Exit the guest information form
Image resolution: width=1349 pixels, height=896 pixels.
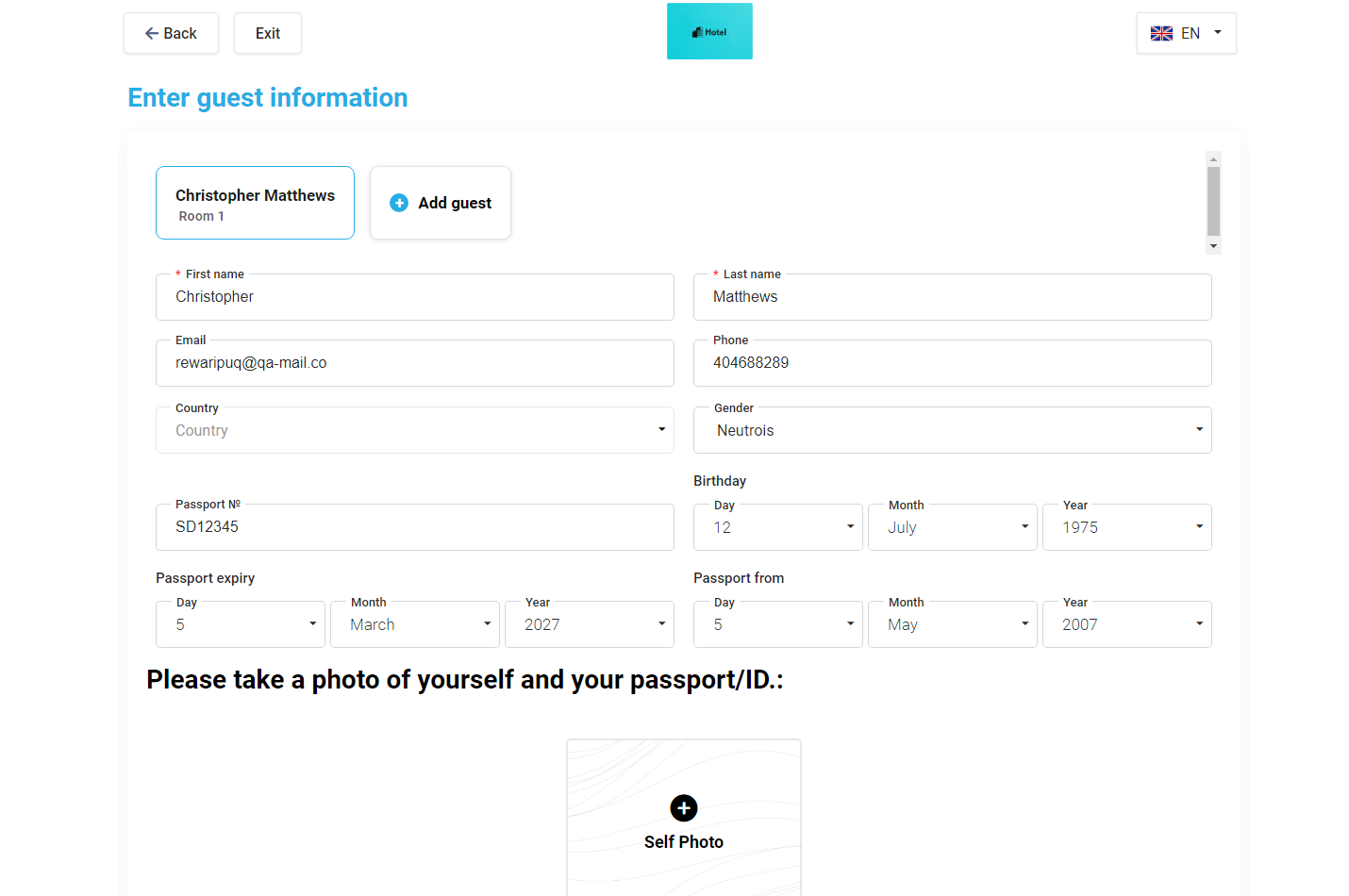[x=268, y=33]
